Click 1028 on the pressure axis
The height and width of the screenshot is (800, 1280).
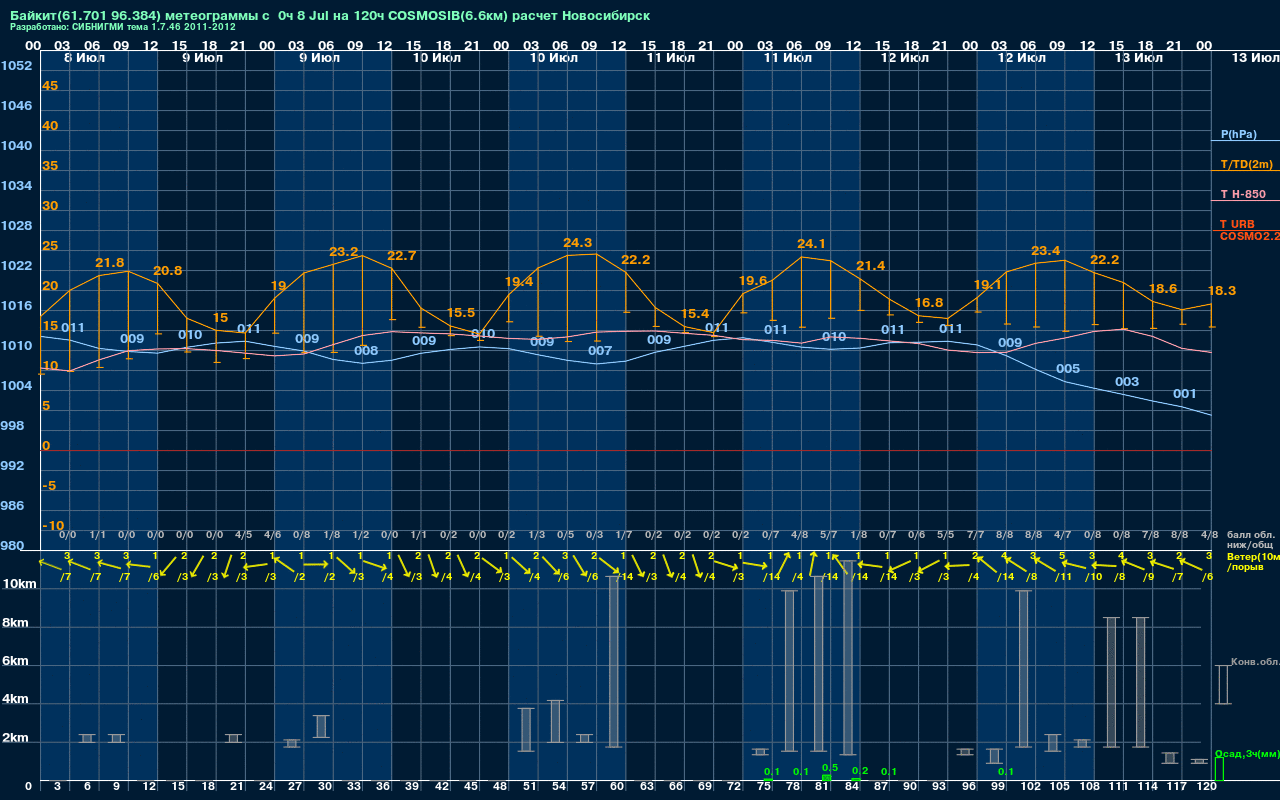pyautogui.click(x=16, y=226)
